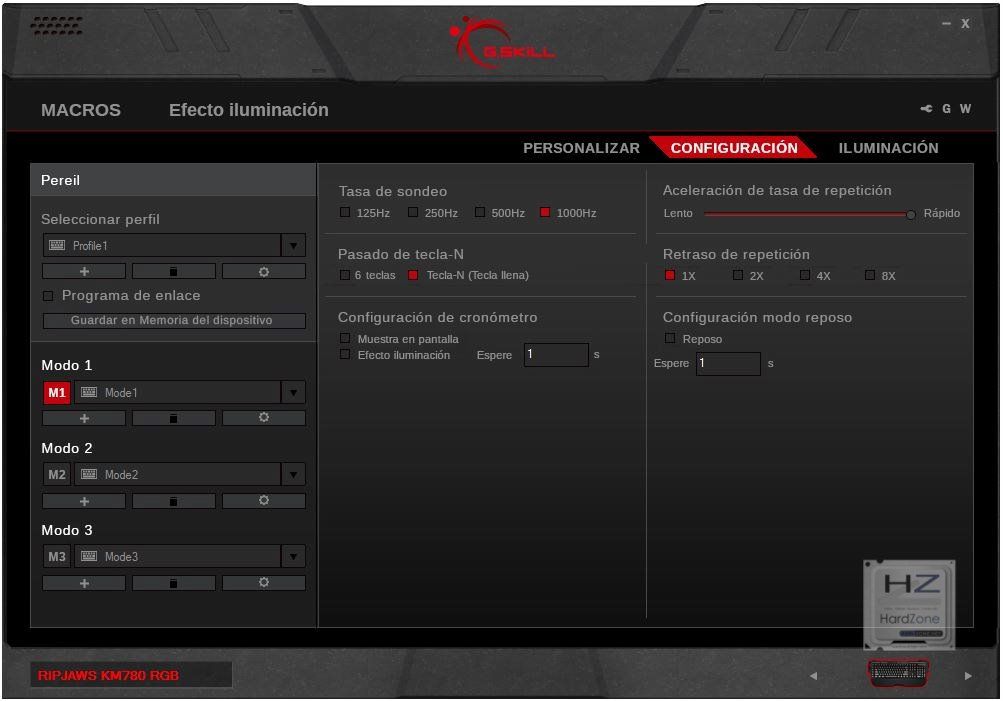
Task: Select 250Hz polling rate
Action: 413,212
